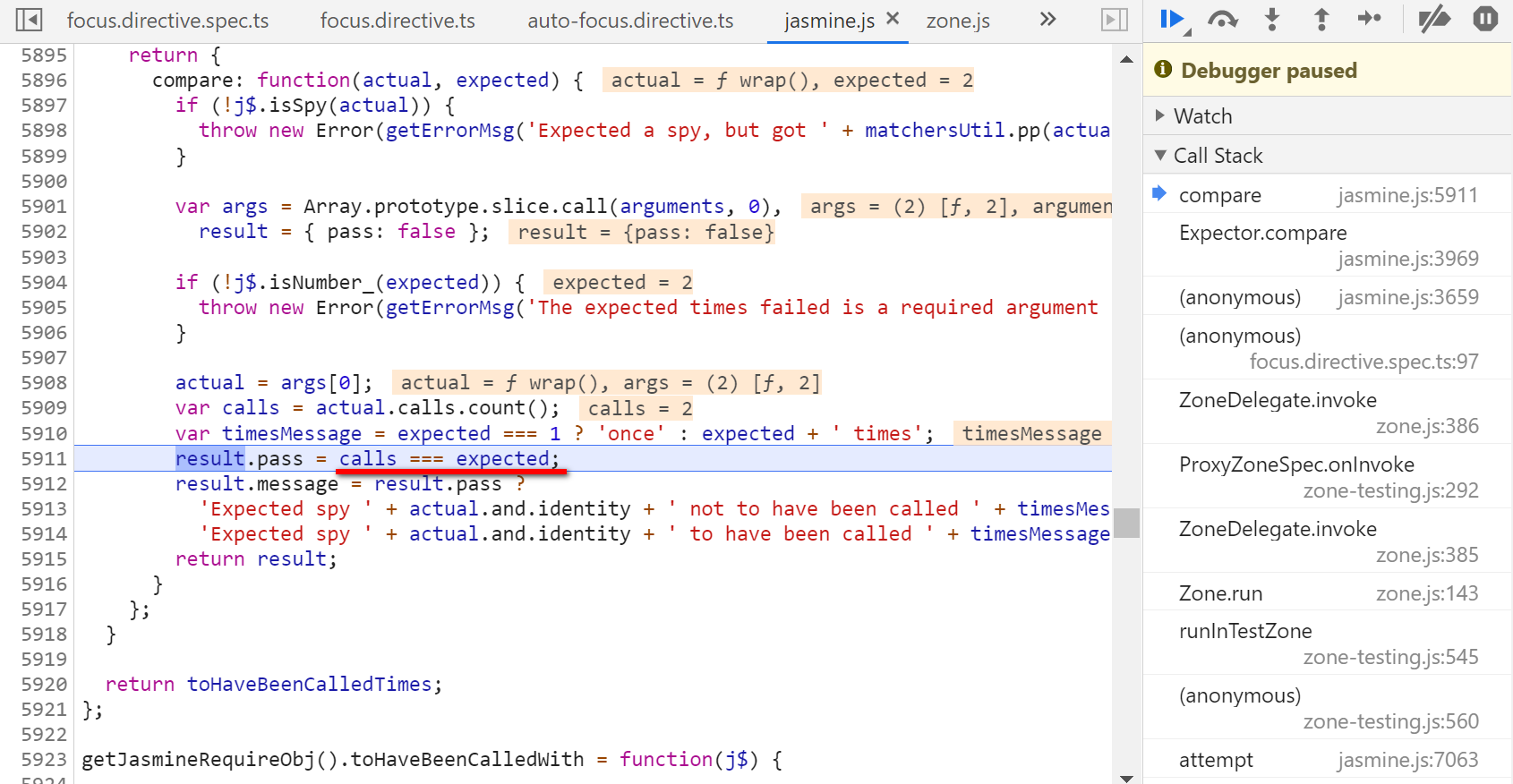Screen dimensions: 1513x784
Task: Toggle pause on exceptions
Action: tap(1485, 19)
